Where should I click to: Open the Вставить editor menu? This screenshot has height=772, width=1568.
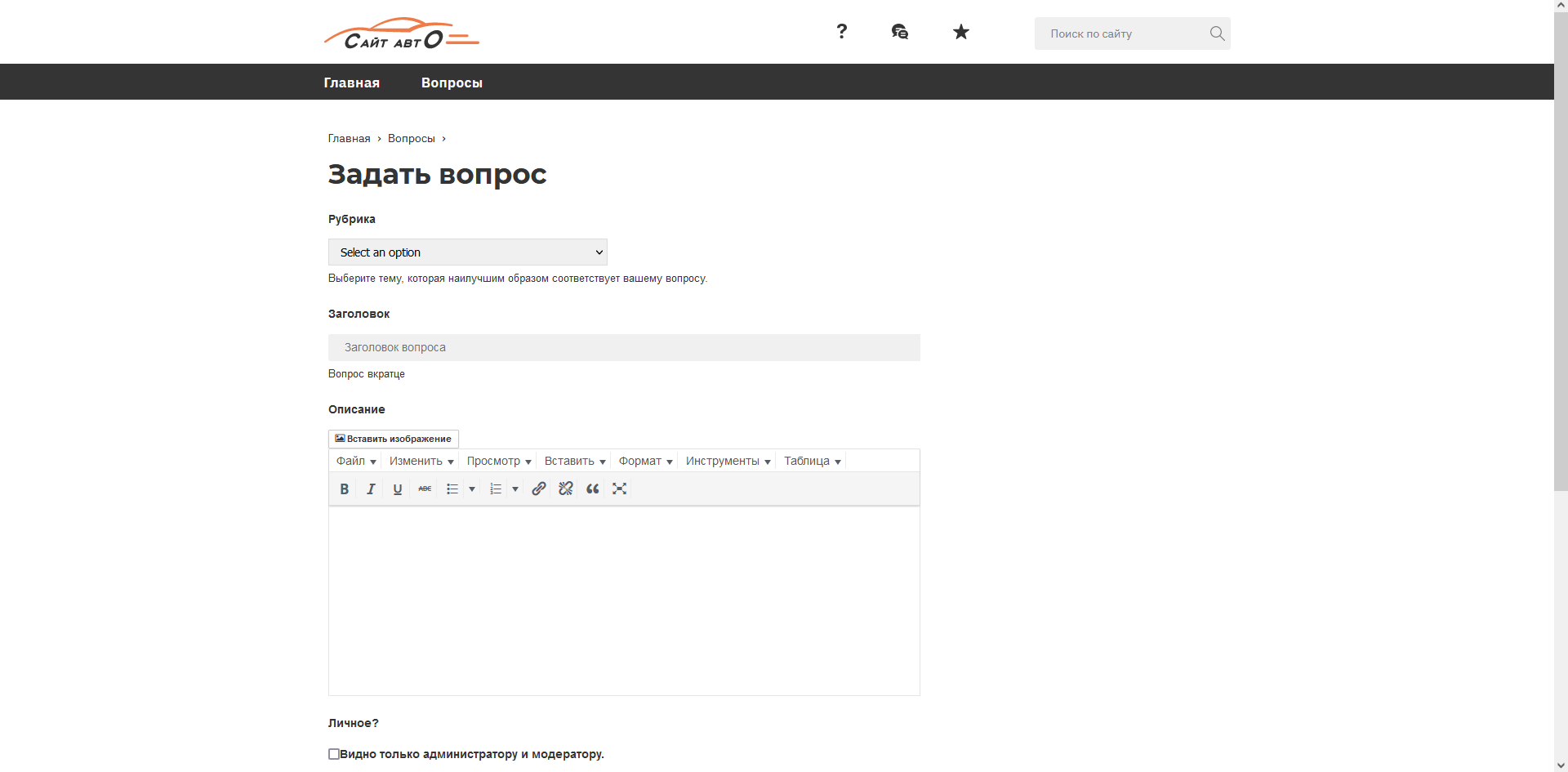[575, 461]
